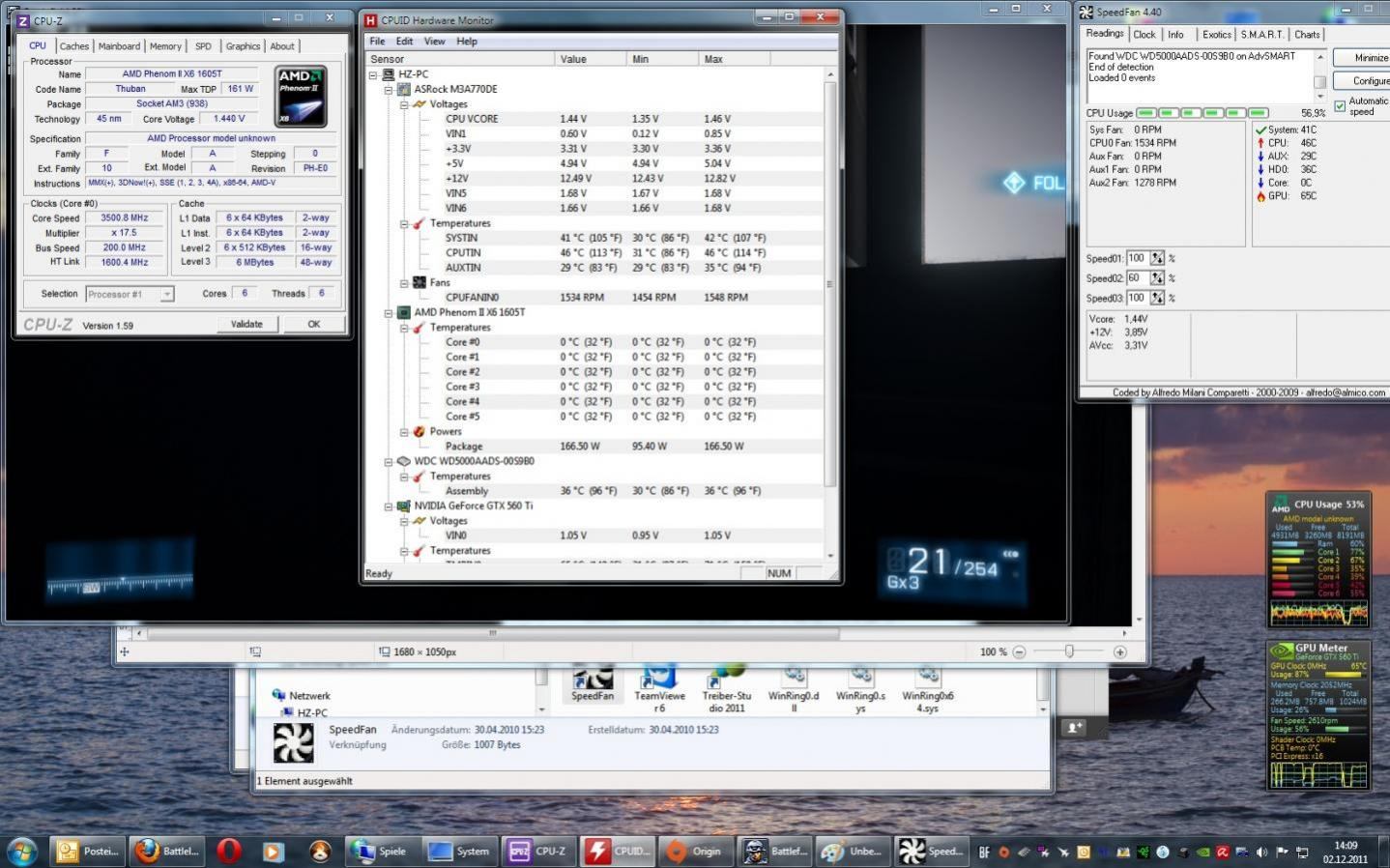Switch to Caches tab in CPU-Z
The width and height of the screenshot is (1390, 868).
pyautogui.click(x=73, y=46)
